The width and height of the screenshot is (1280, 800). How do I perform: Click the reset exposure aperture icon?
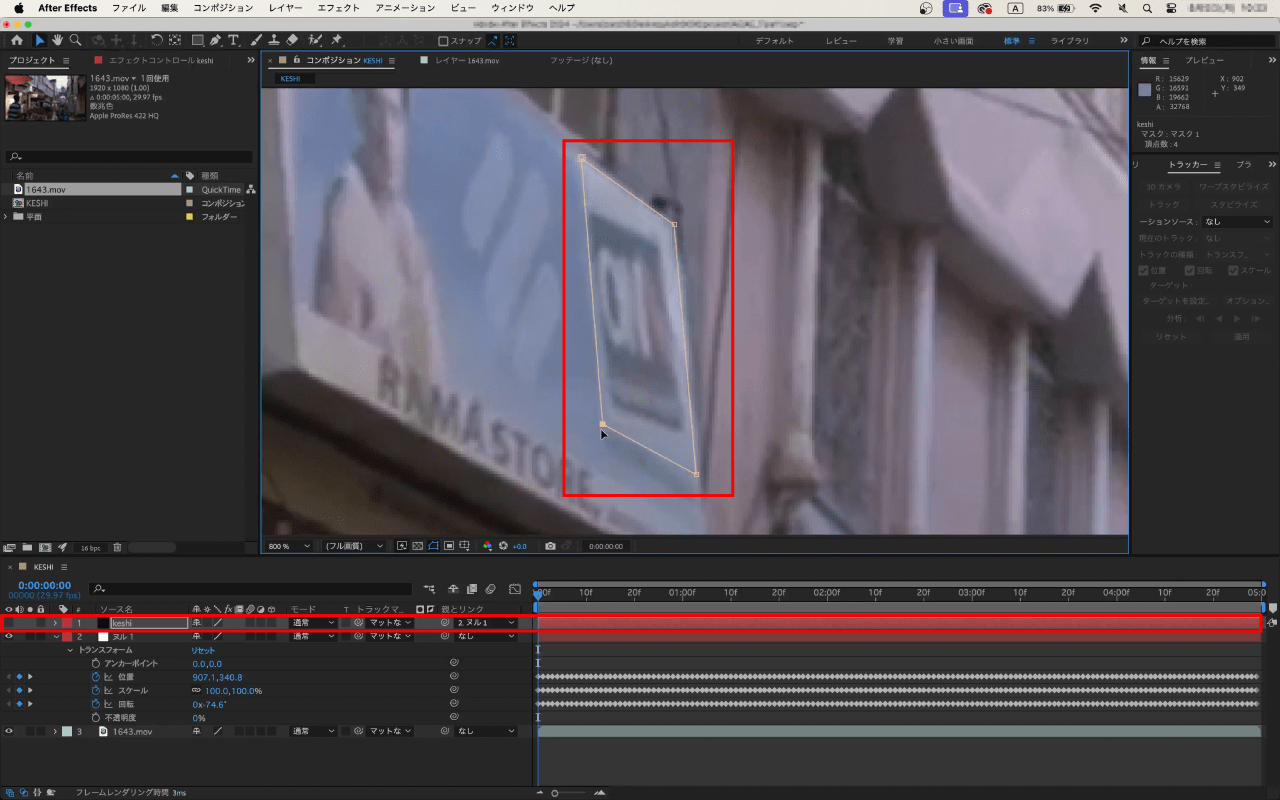point(504,546)
